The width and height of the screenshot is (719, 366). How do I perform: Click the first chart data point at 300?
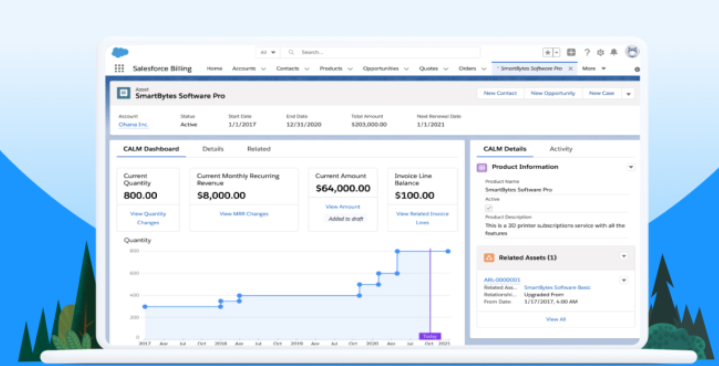point(145,306)
